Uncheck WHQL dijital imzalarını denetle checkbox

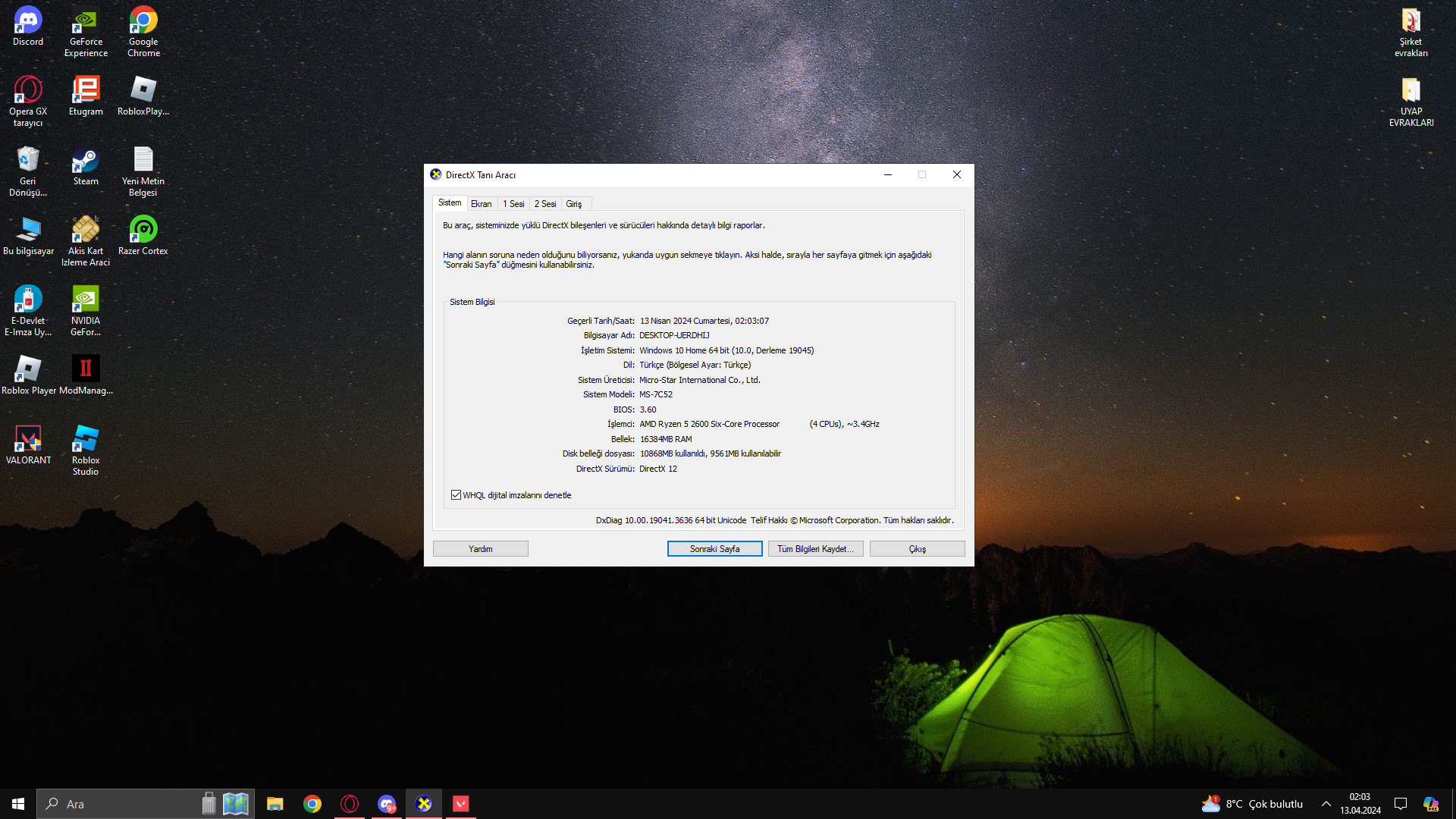456,495
